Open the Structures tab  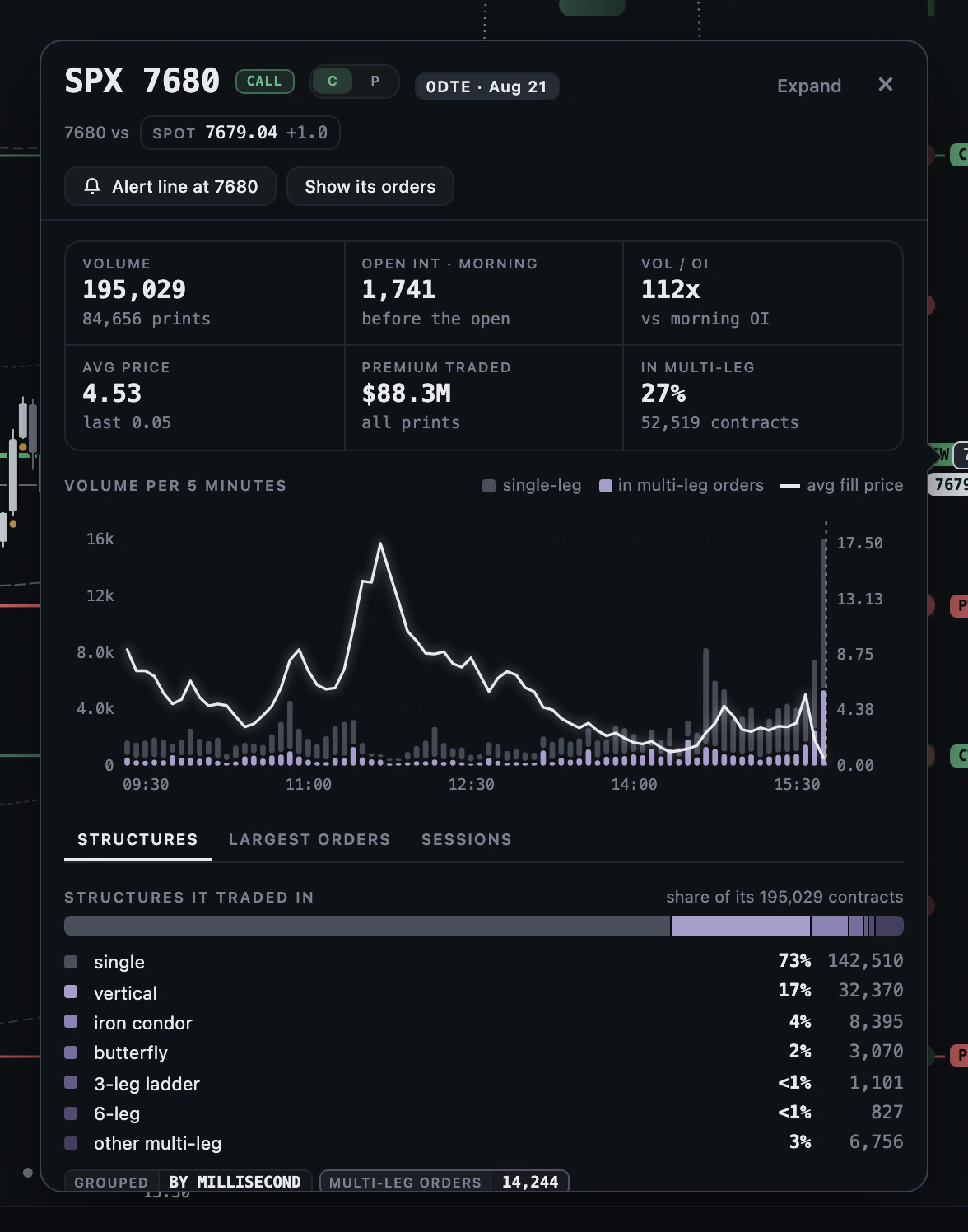[137, 839]
